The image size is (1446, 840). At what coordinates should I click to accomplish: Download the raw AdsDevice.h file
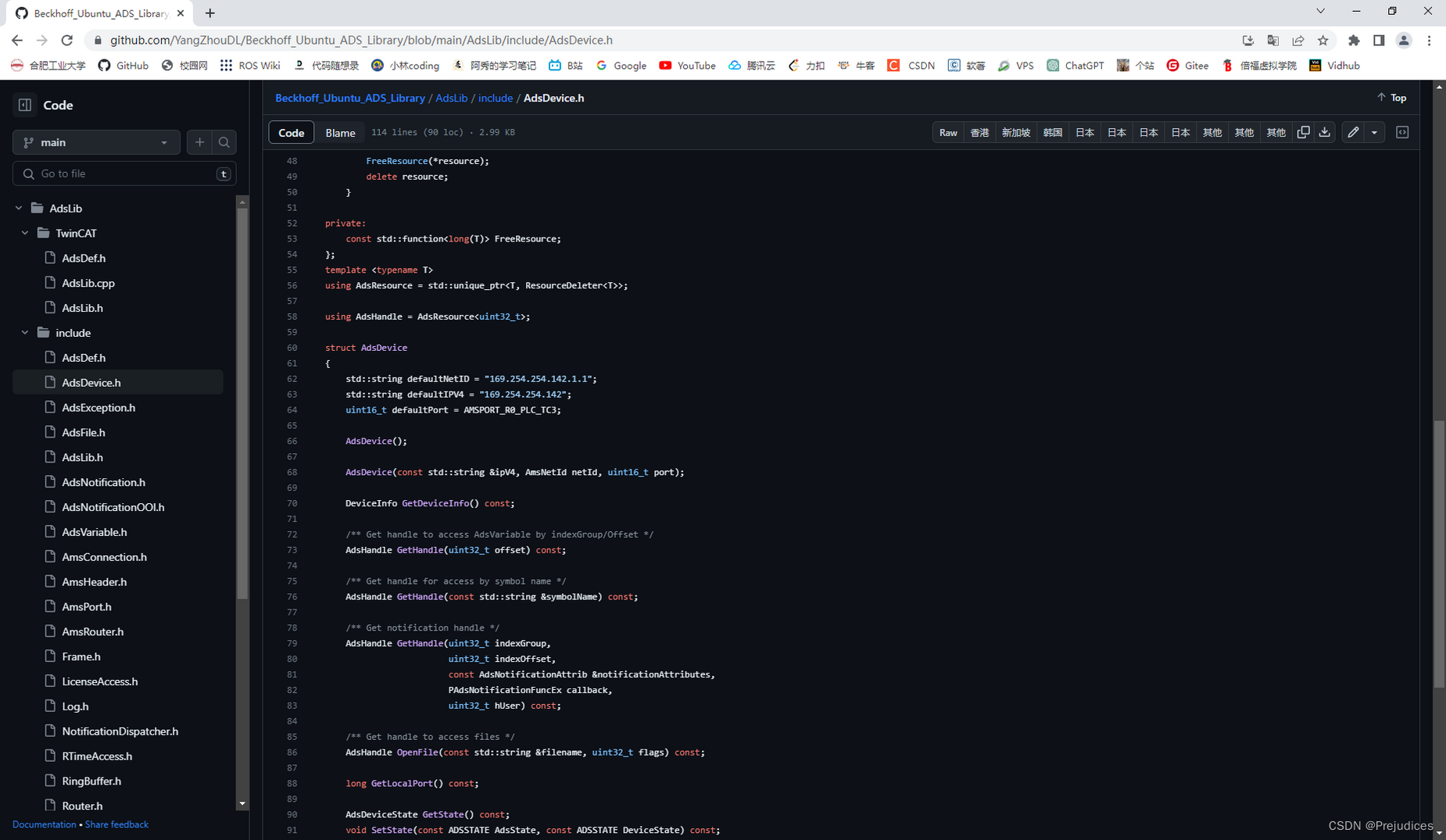1324,132
